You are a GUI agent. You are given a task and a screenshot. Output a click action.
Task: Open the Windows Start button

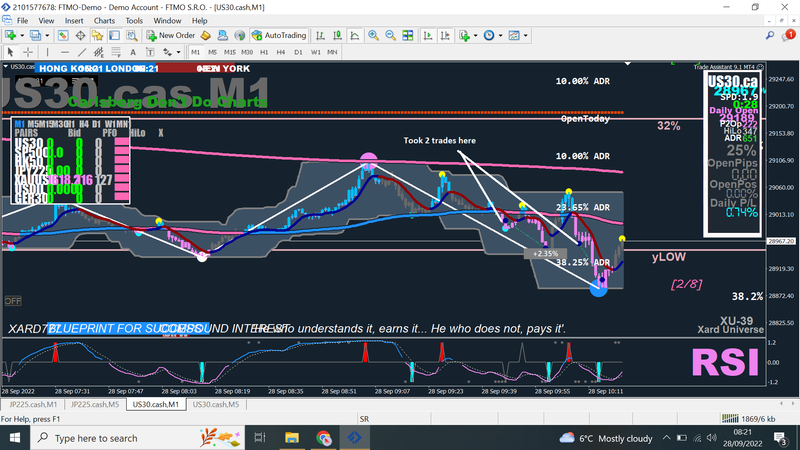click(15, 438)
